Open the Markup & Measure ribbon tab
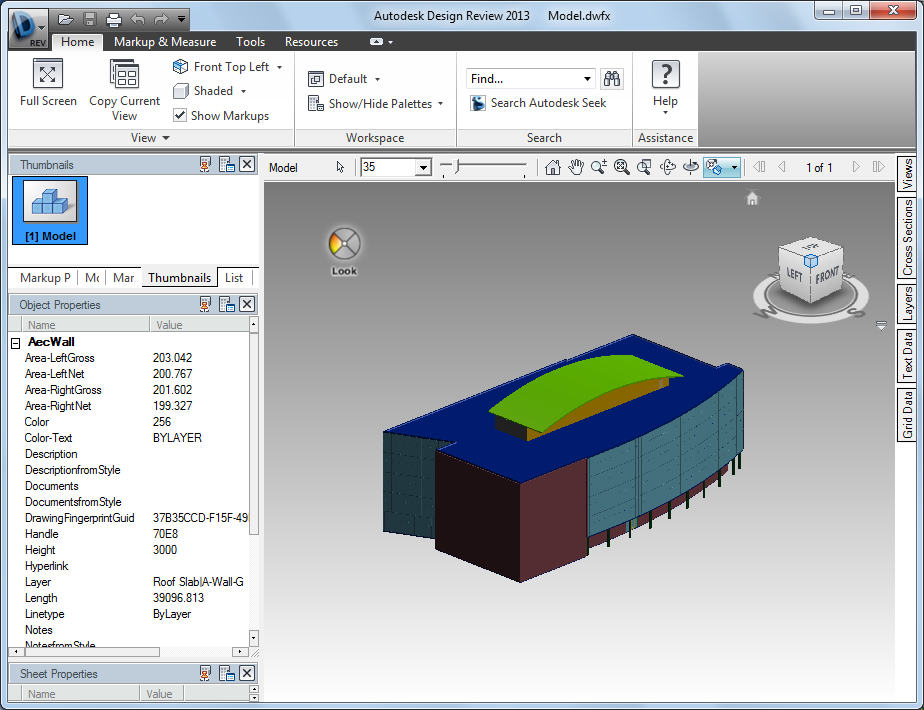The width and height of the screenshot is (924, 710). 165,42
